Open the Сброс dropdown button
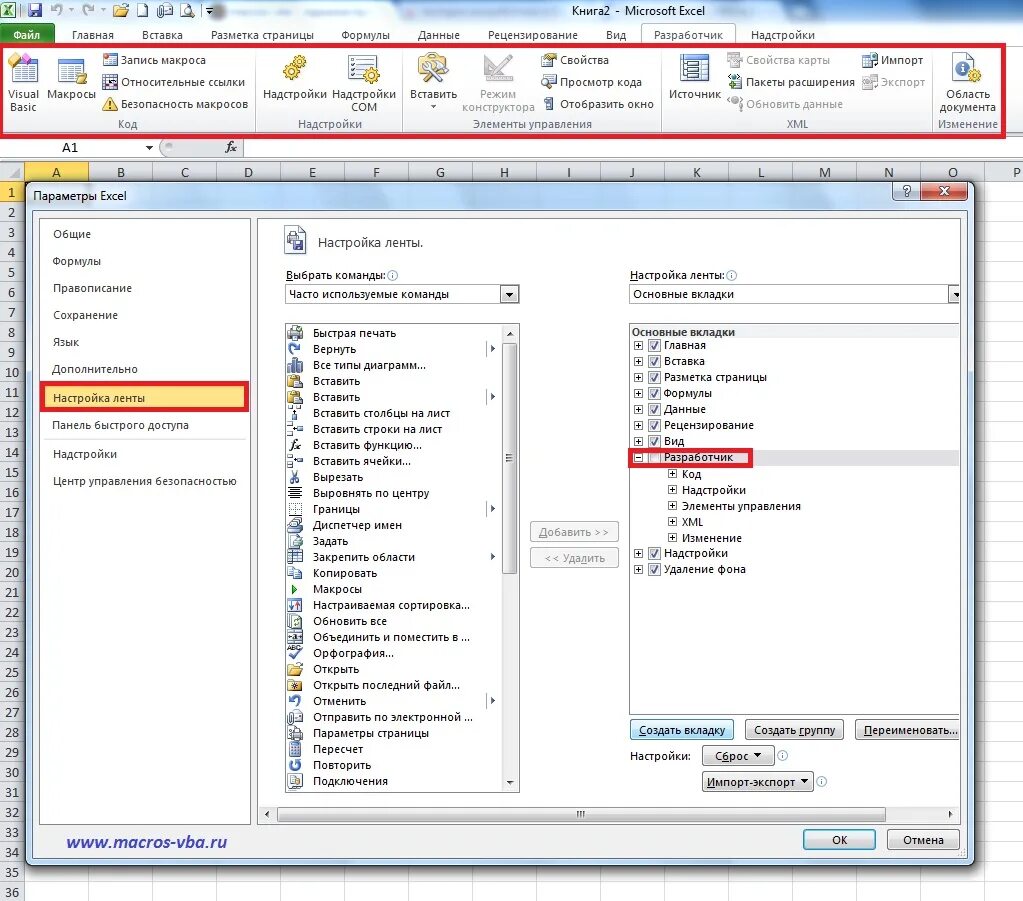This screenshot has height=901, width=1023. 738,756
